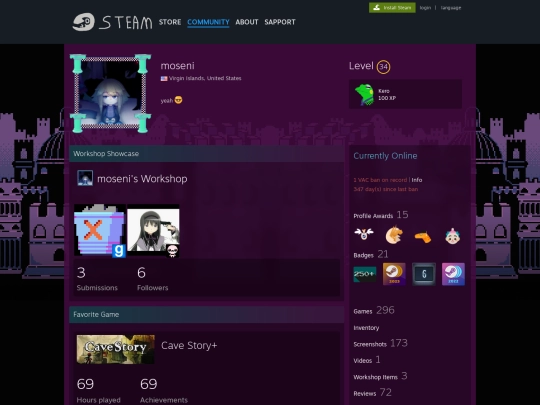Click the gold Steam 2023 badge

[x=394, y=274]
